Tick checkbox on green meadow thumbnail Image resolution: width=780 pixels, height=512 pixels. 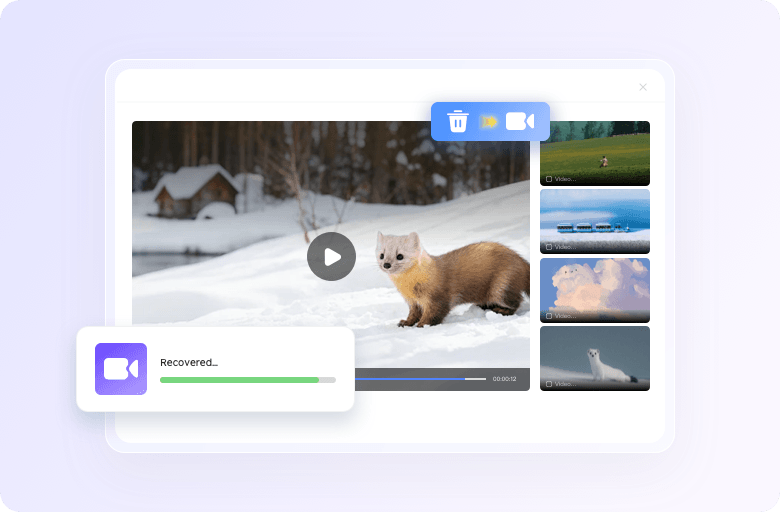coord(549,179)
